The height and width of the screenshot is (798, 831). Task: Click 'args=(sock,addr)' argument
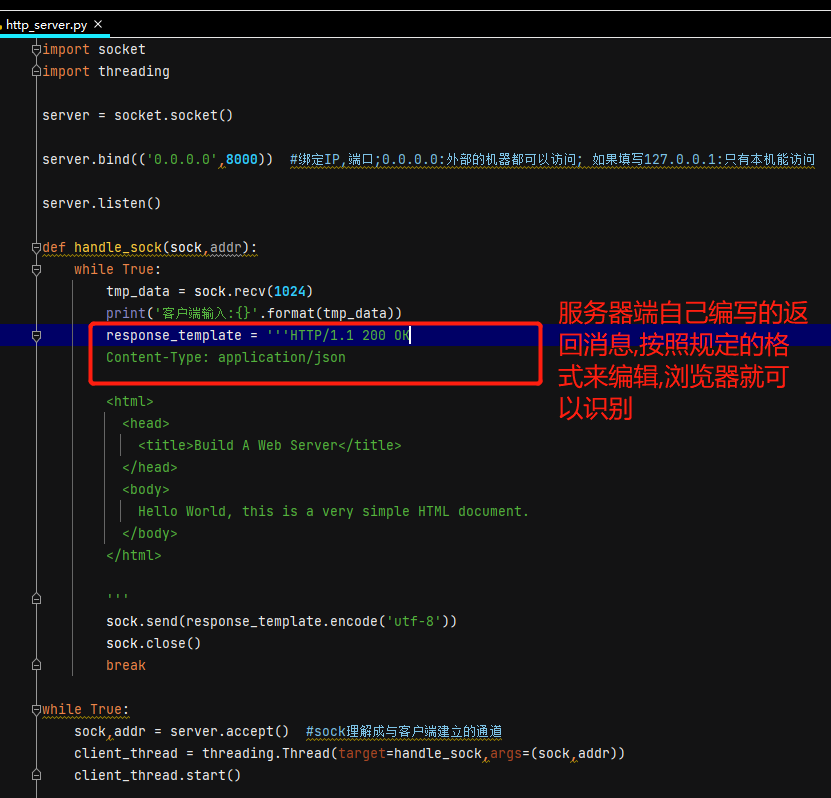tap(553, 753)
